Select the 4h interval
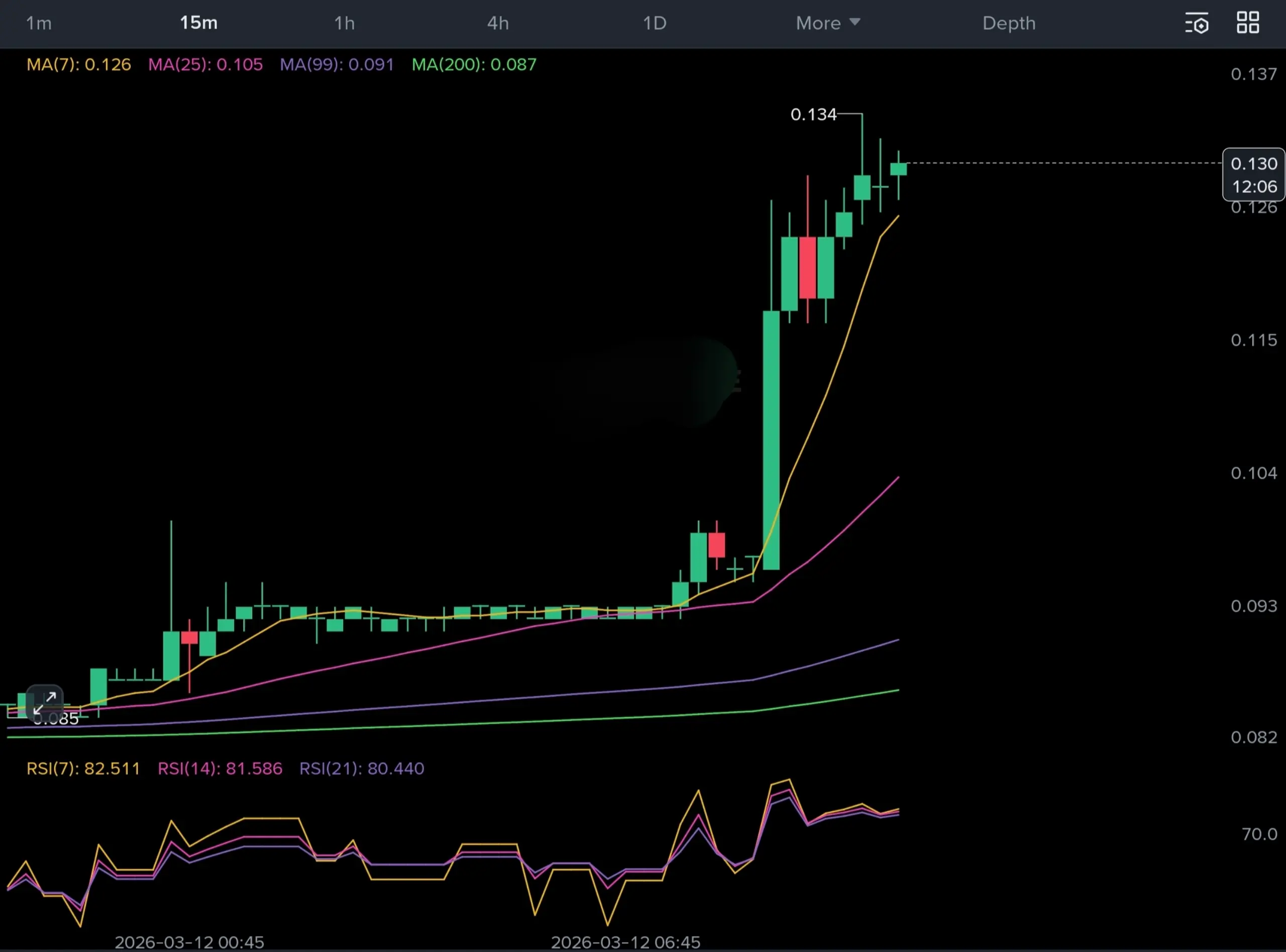The height and width of the screenshot is (952, 1286). coord(497,23)
